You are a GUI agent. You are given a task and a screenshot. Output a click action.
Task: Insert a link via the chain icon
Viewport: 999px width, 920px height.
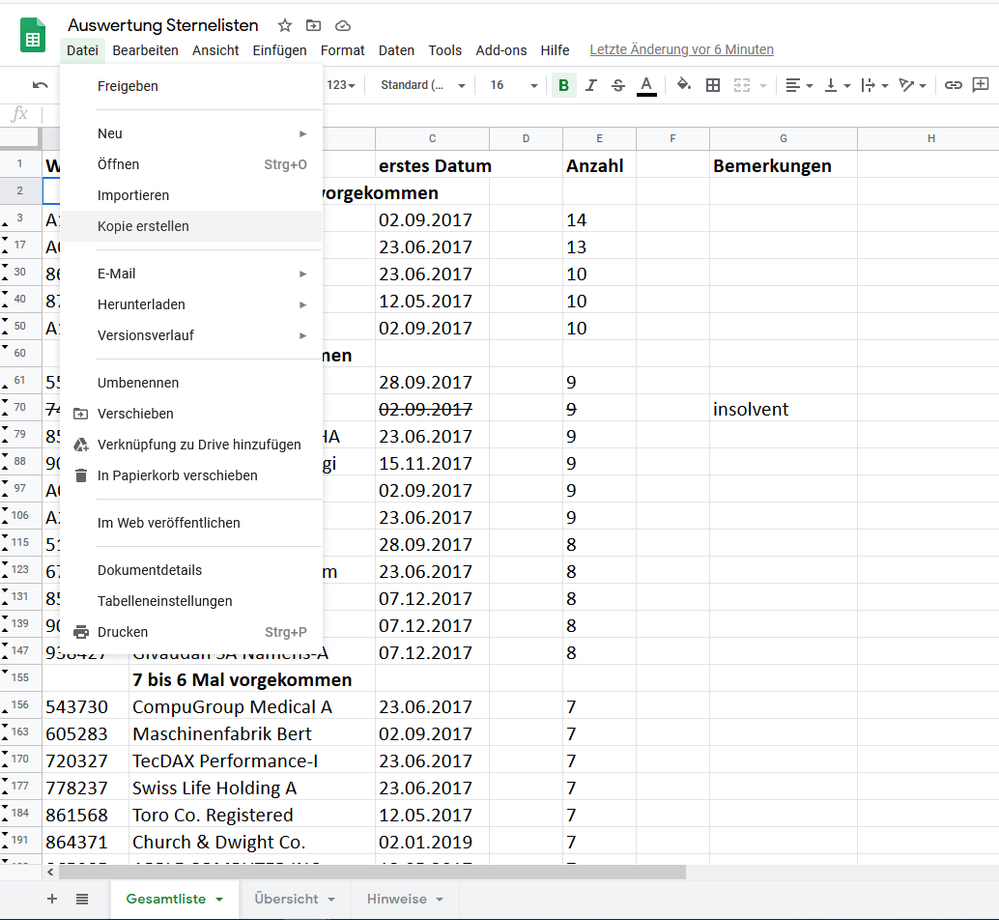click(x=953, y=85)
